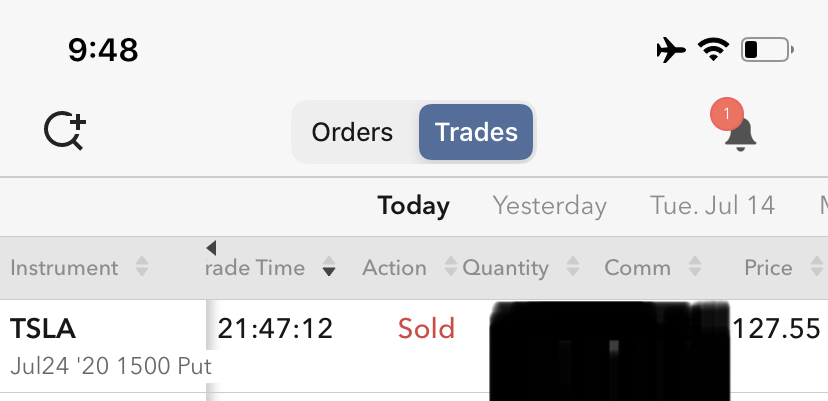Image resolution: width=828 pixels, height=401 pixels.
Task: Switch to the Orders view
Action: (x=352, y=132)
